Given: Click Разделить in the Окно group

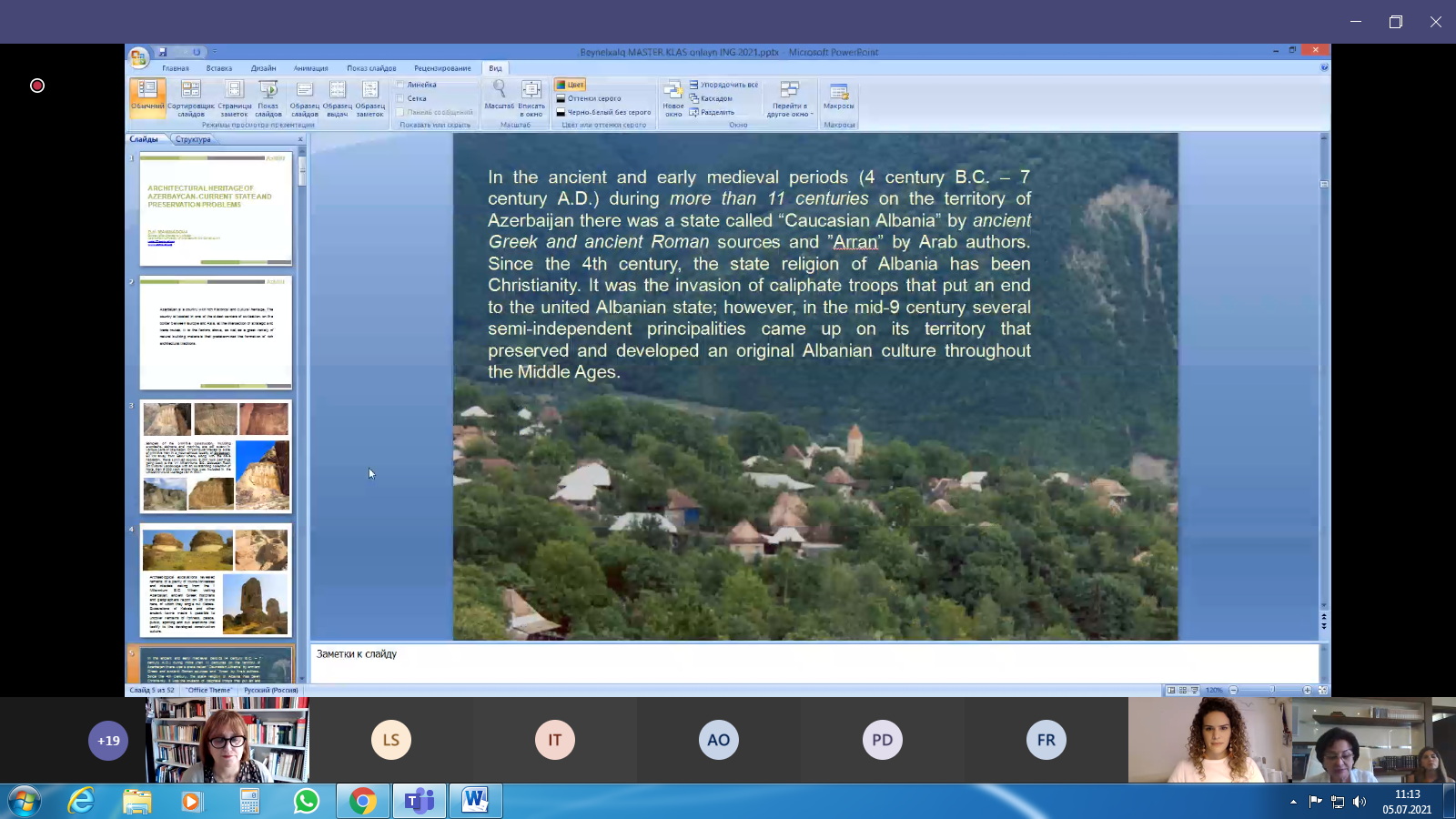Looking at the screenshot, I should click(712, 112).
